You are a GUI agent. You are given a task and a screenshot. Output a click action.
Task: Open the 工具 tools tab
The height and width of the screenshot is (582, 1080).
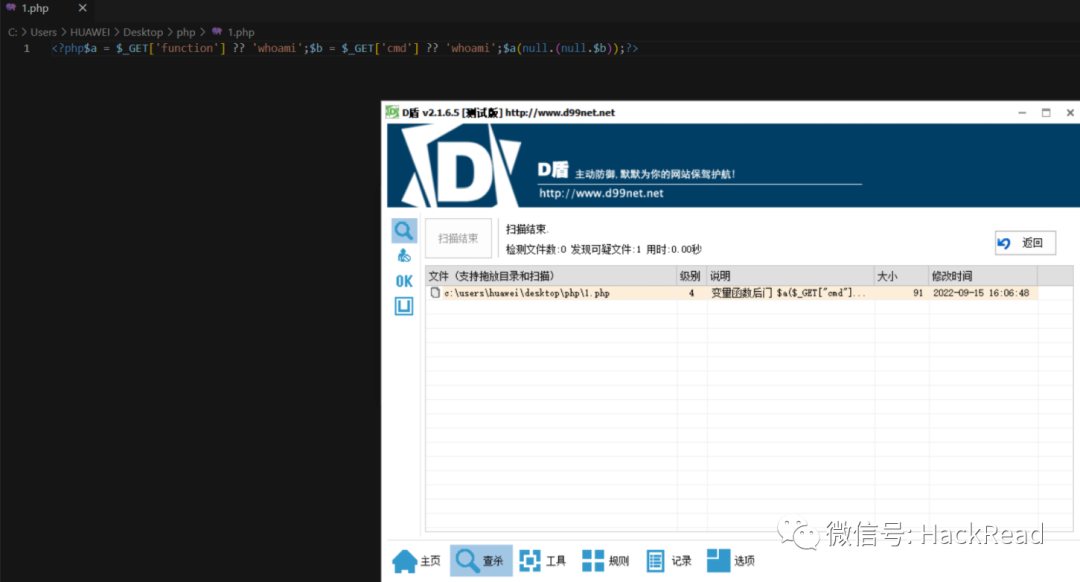click(x=543, y=561)
